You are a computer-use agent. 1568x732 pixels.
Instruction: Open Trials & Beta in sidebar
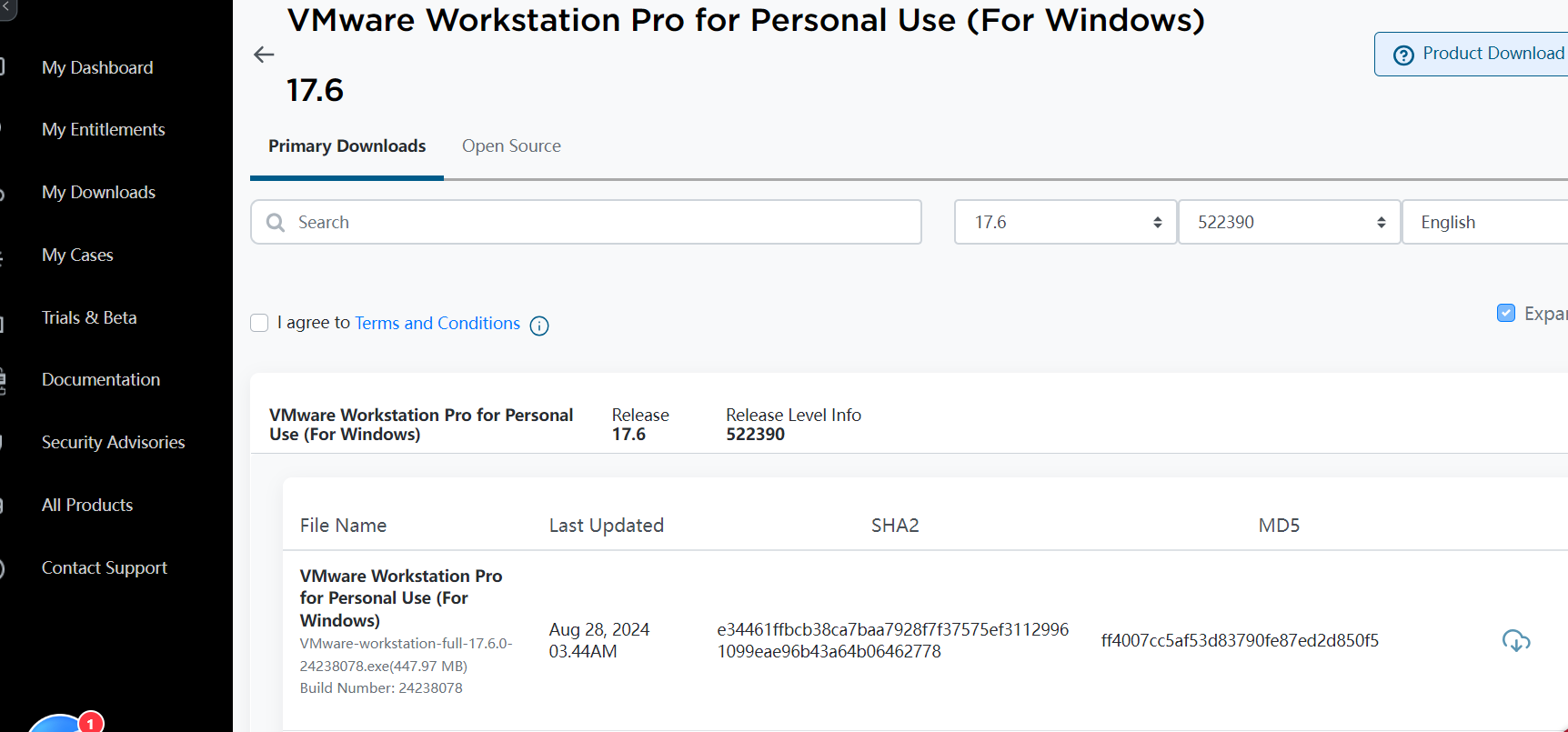pyautogui.click(x=89, y=317)
